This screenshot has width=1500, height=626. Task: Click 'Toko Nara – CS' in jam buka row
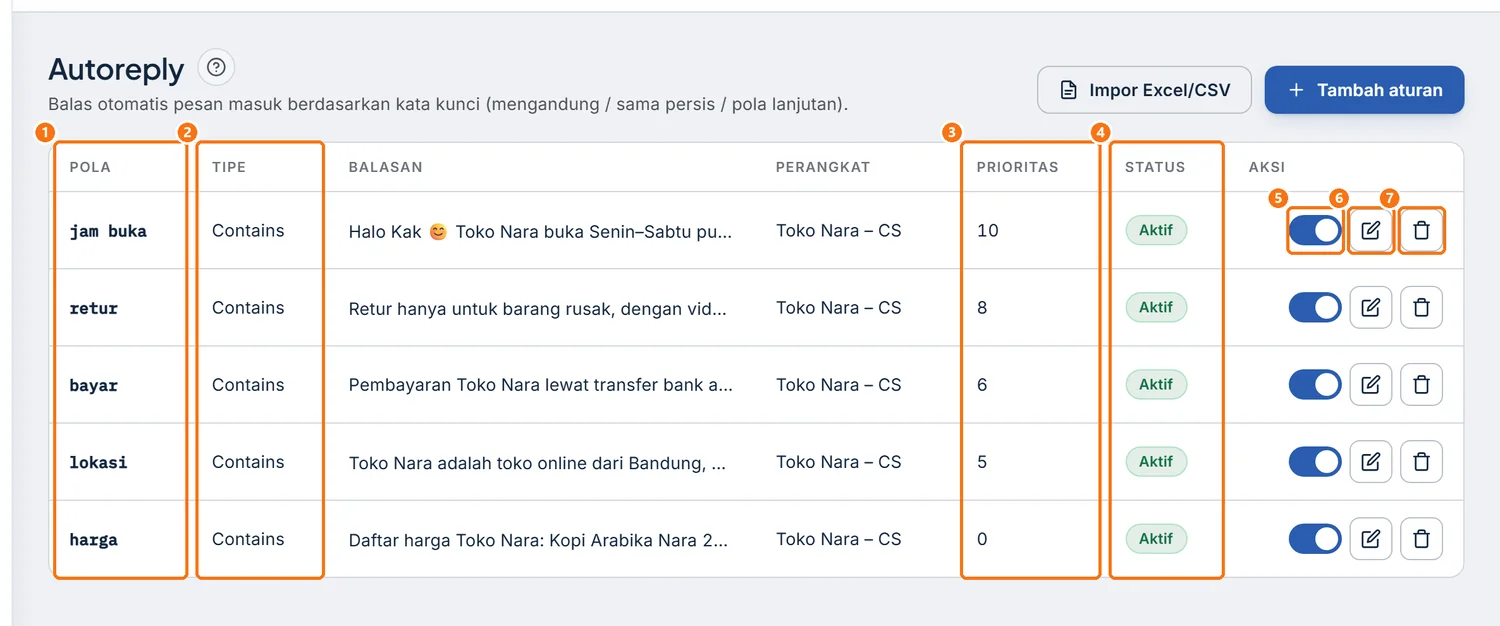[839, 231]
